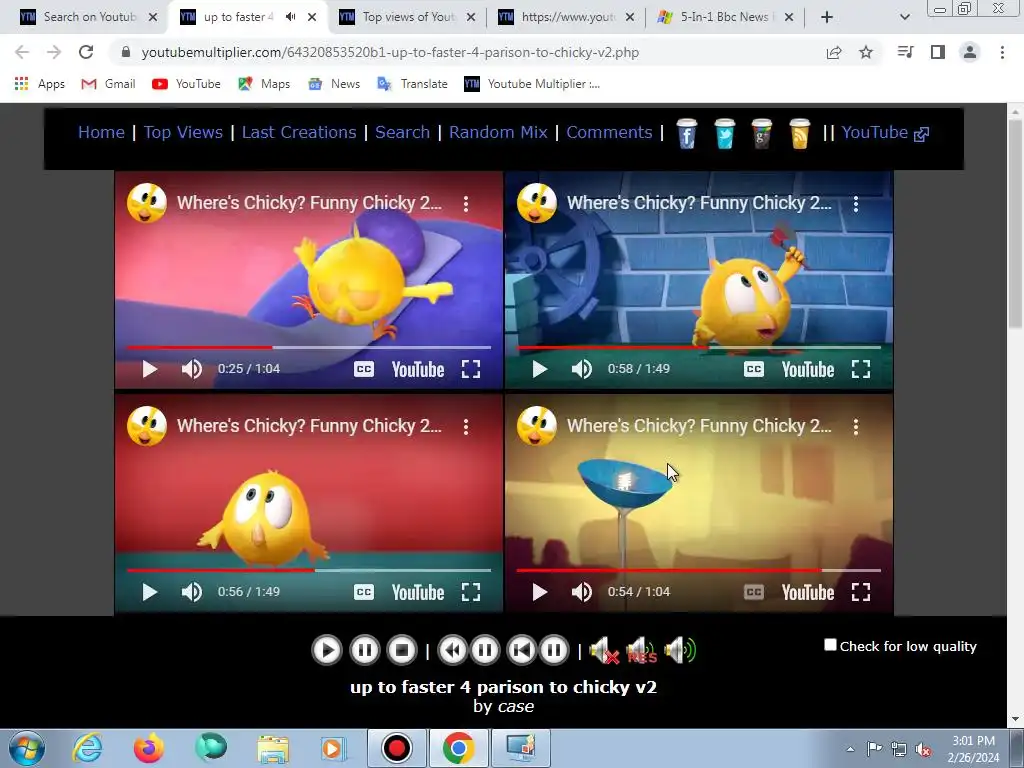The width and height of the screenshot is (1024, 768).
Task: Toggle captions on the 0:58 / 1:49 video
Action: 754,369
